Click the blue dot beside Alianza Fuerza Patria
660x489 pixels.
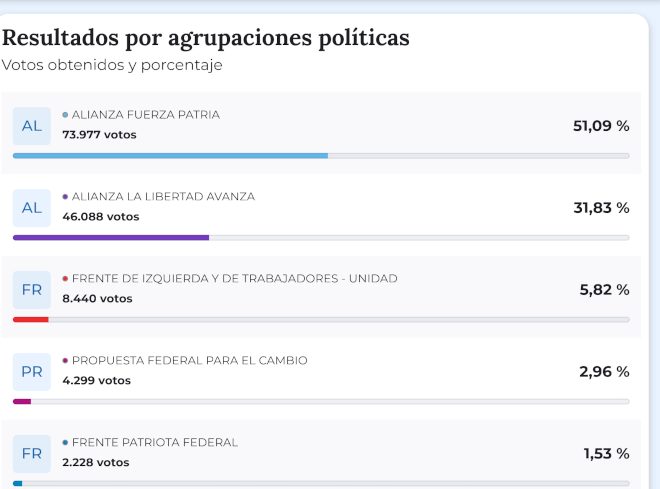[65, 115]
